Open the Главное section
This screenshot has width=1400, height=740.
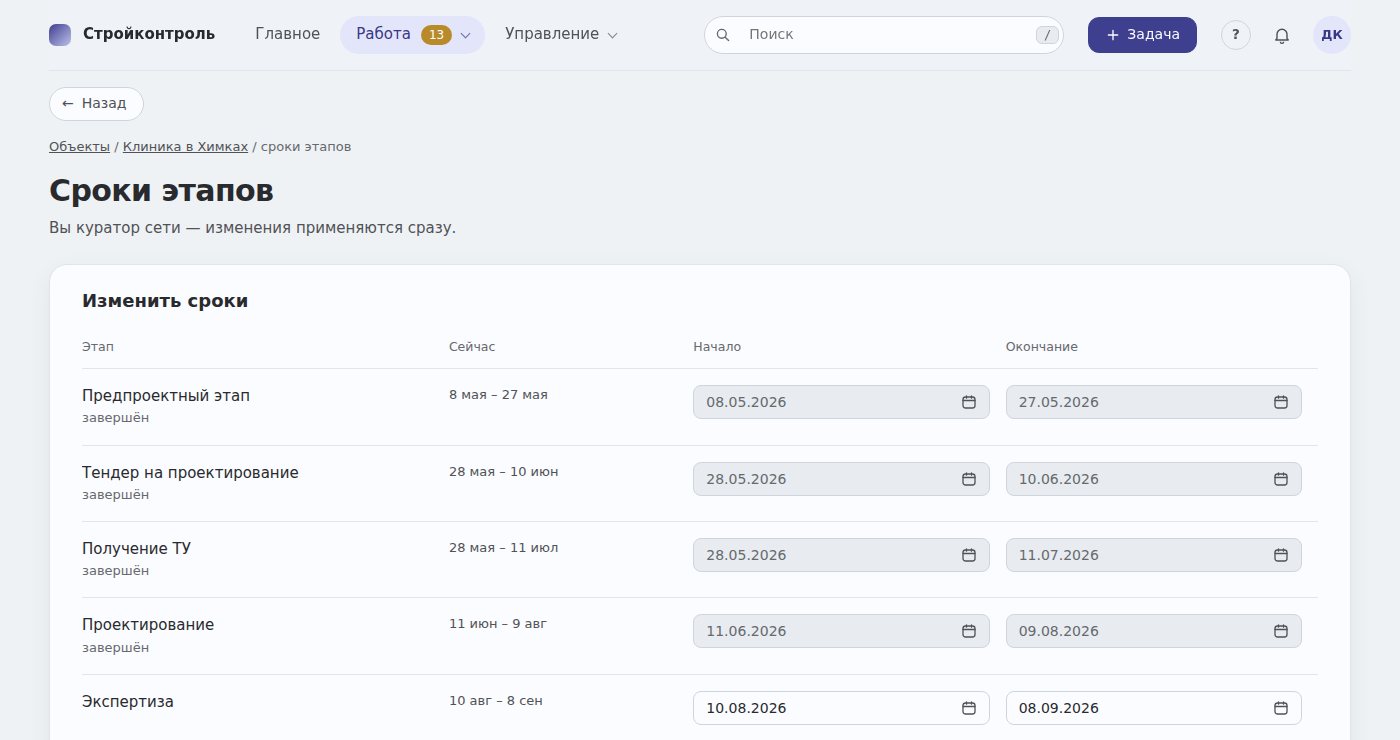pyautogui.click(x=288, y=35)
